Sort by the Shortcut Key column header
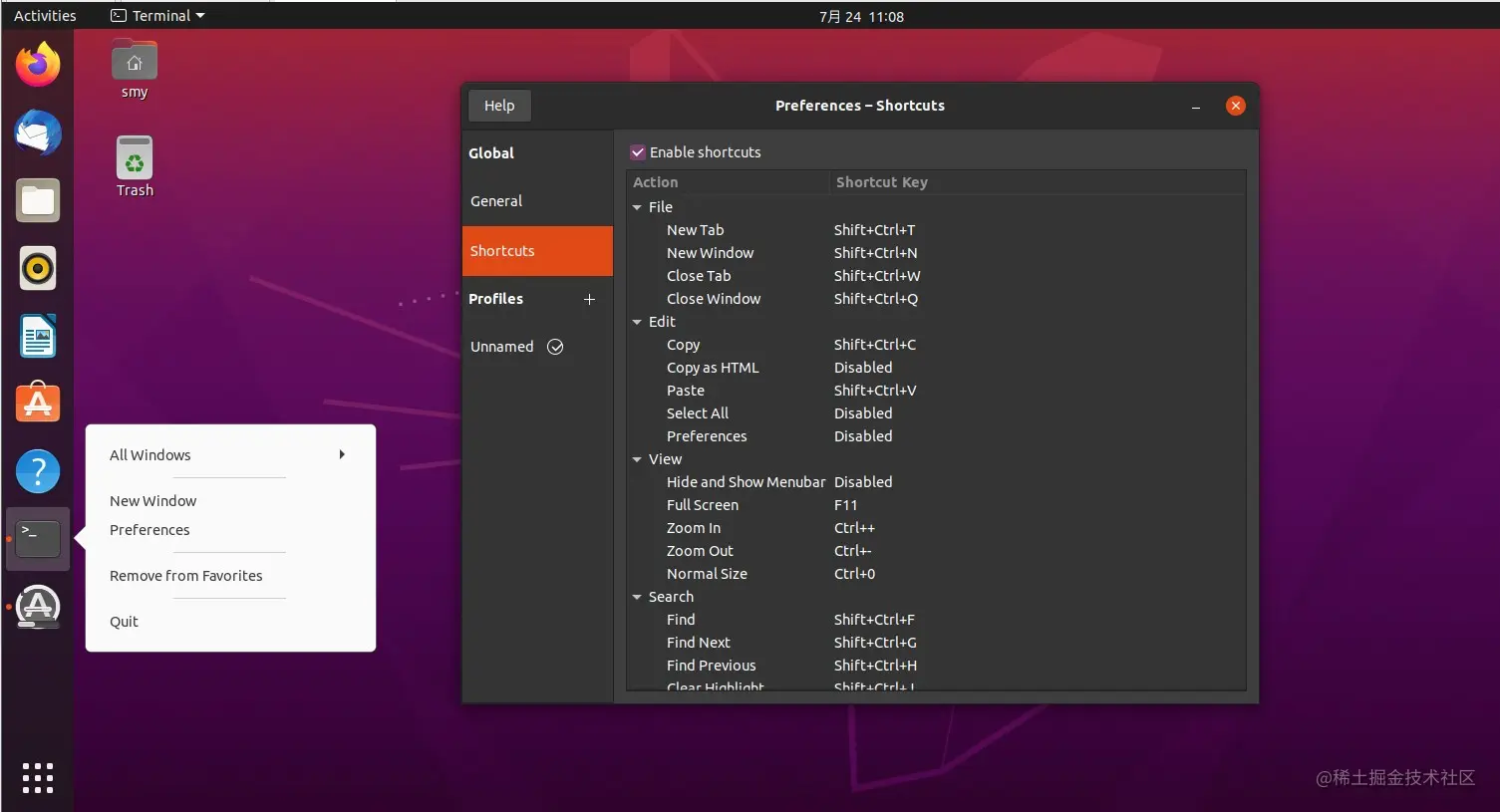Viewport: 1500px width, 812px height. point(1038,182)
